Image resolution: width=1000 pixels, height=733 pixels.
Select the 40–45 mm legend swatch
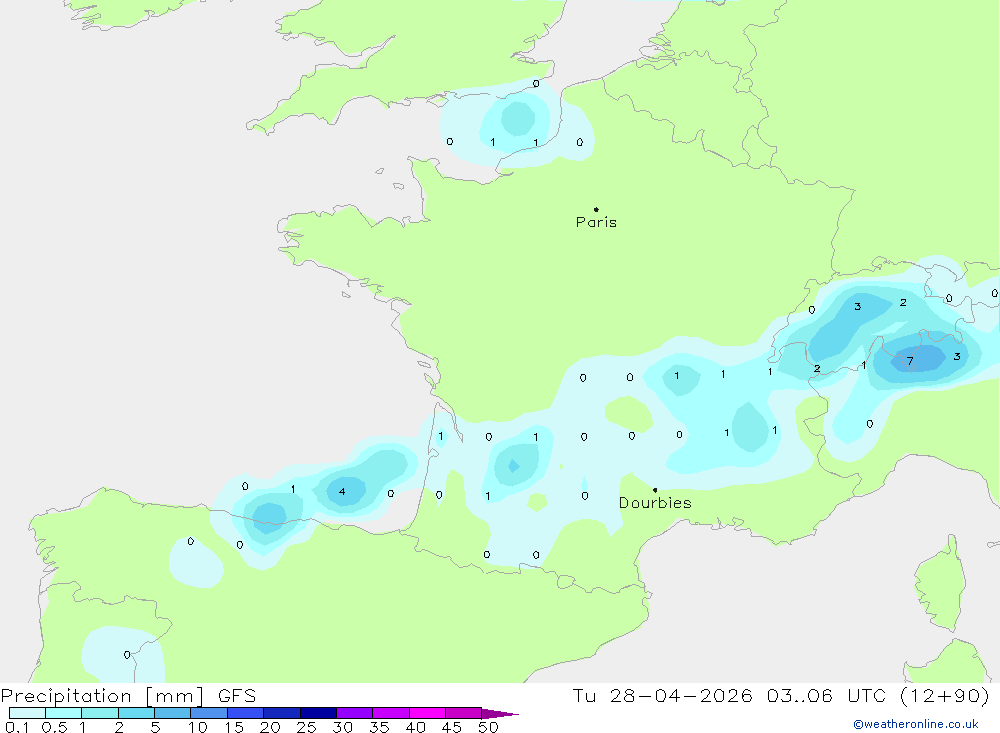[427, 713]
